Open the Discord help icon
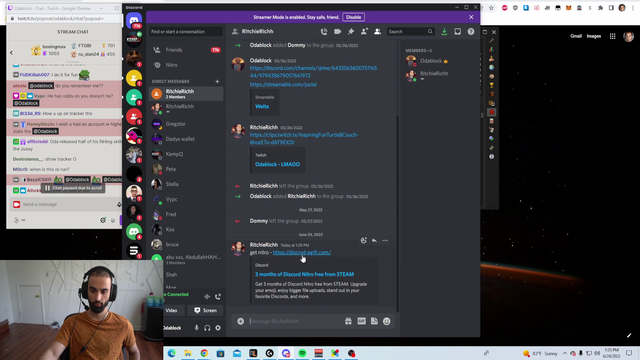The image size is (640, 360). pos(471,31)
